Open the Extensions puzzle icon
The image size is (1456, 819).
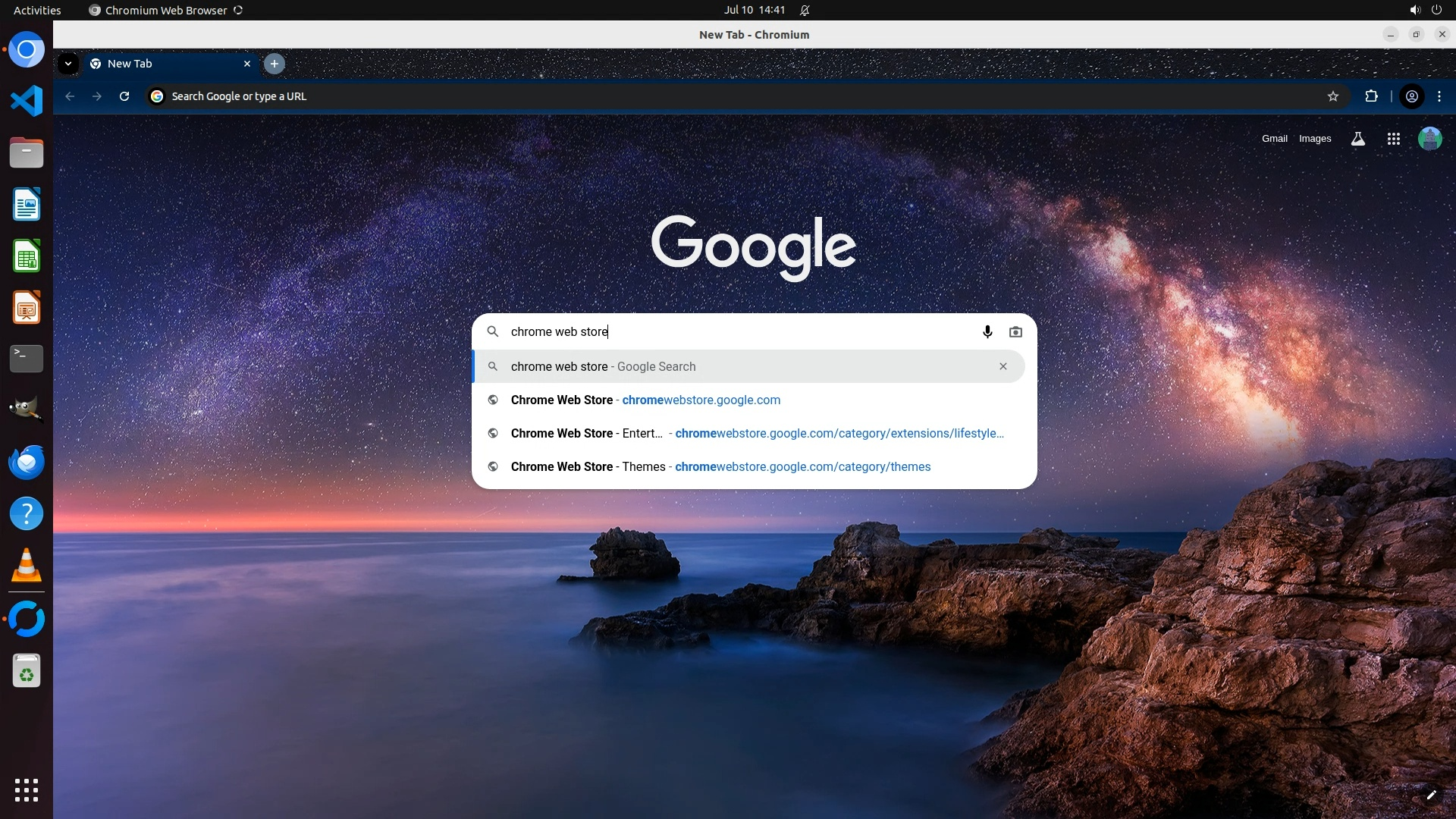tap(1371, 96)
